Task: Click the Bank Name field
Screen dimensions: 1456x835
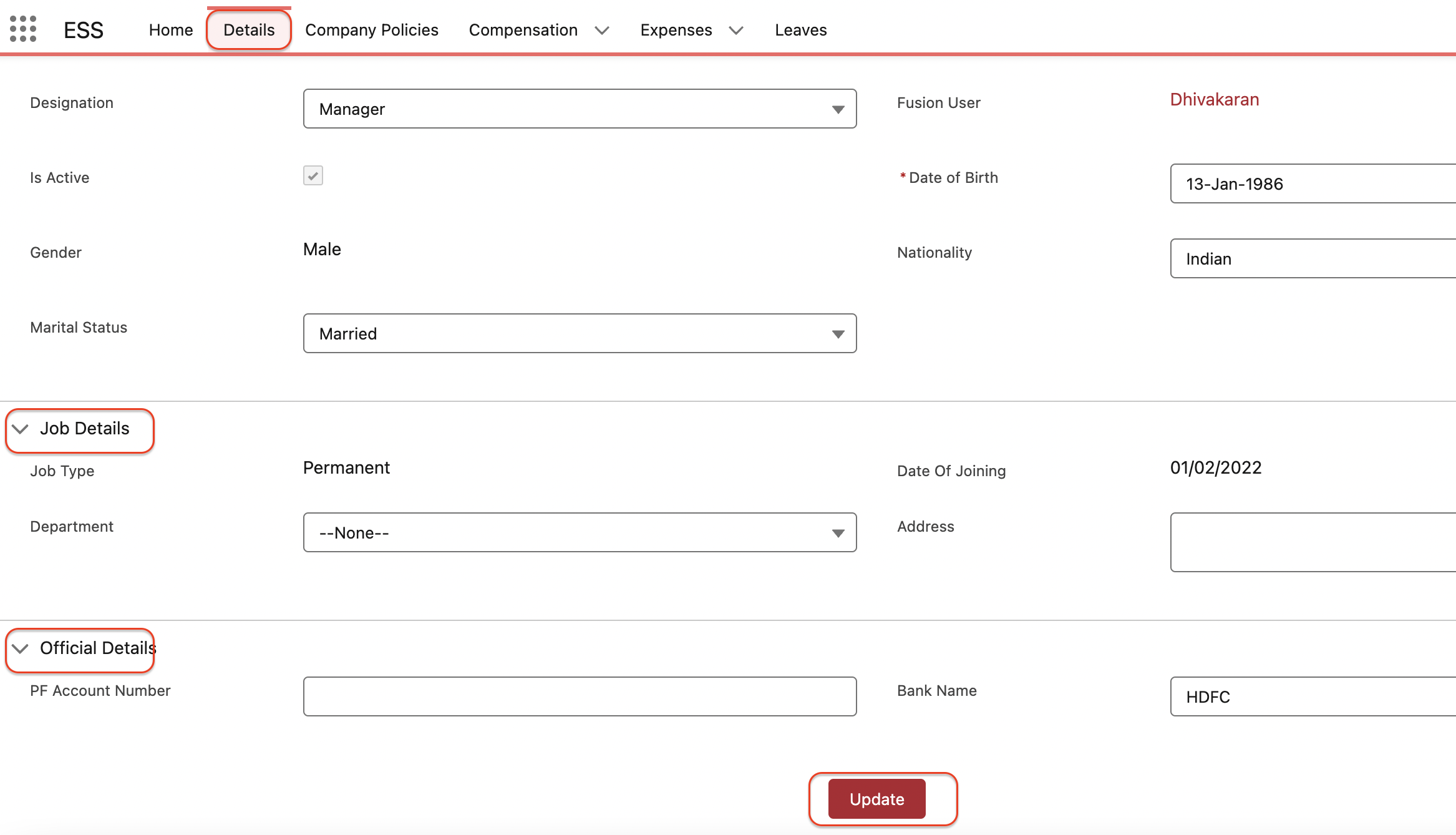Action: [1310, 696]
